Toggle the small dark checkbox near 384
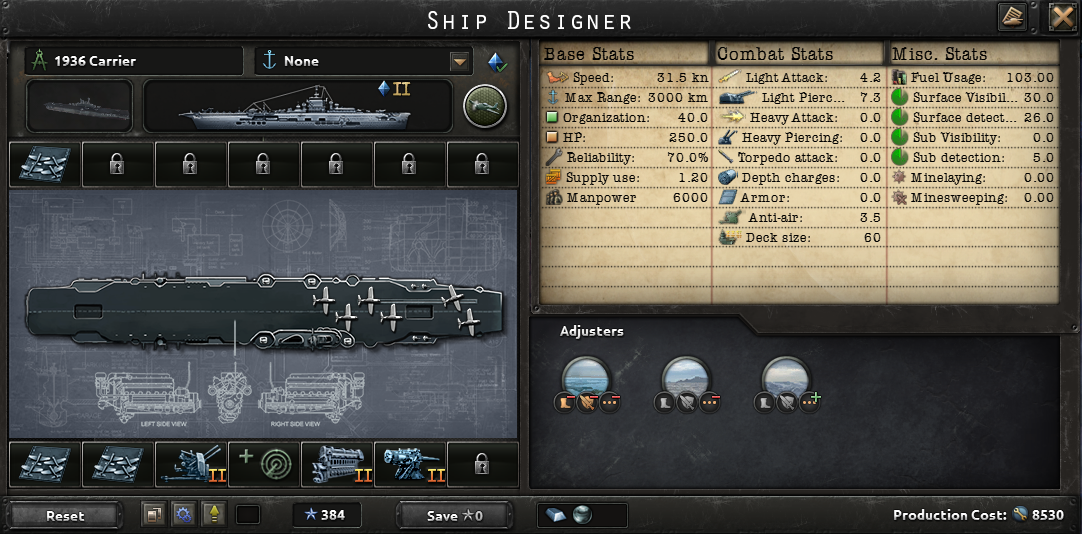Viewport: 1082px width, 534px height. 248,515
